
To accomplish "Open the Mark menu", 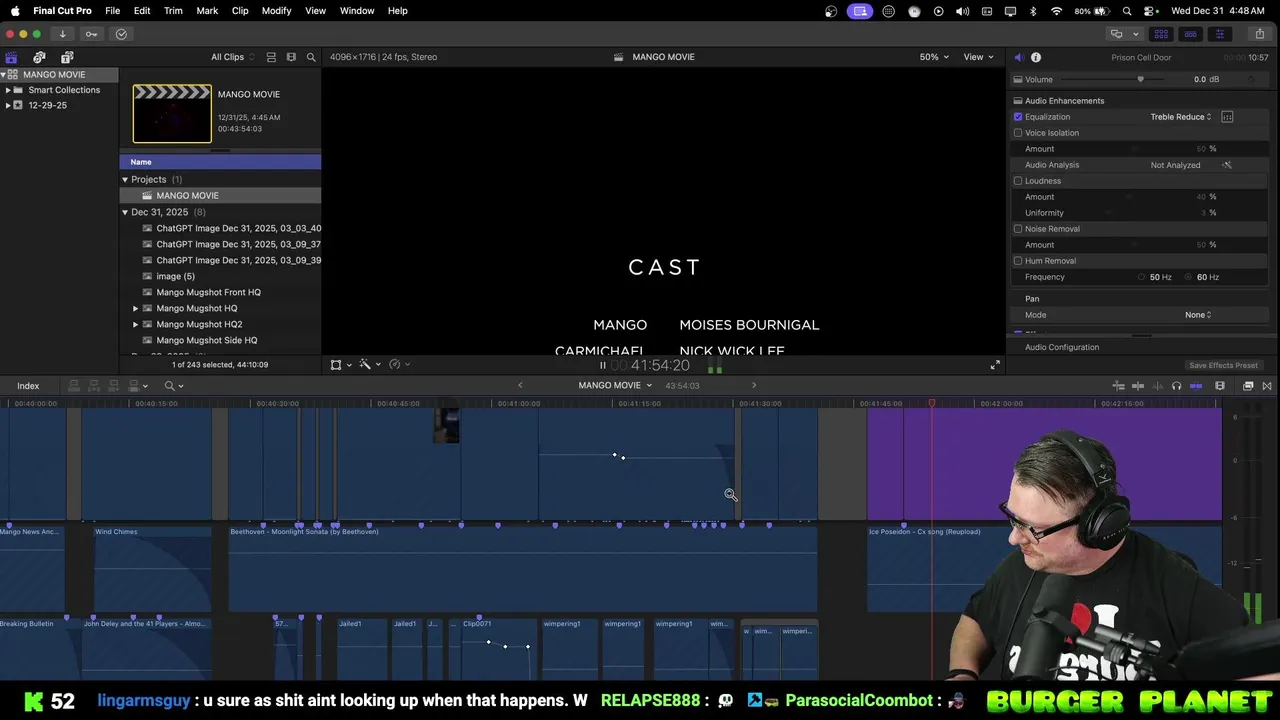I will click(207, 11).
